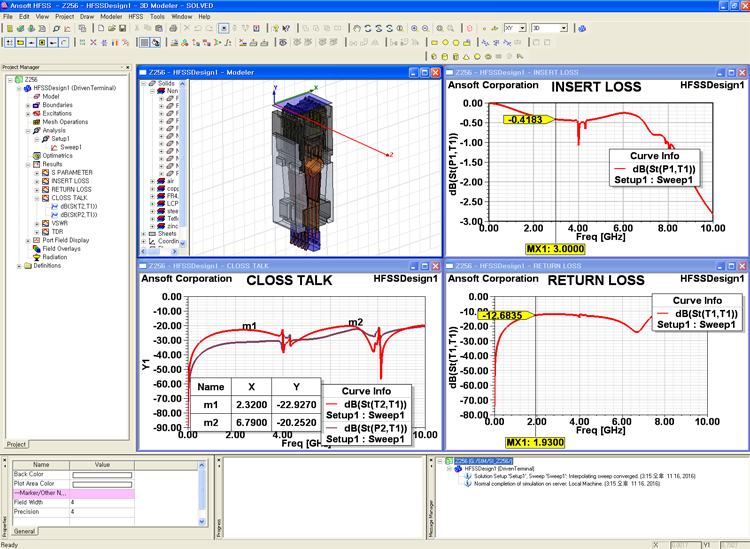
Task: Expand the Sheets node in modeler tree
Action: point(143,234)
